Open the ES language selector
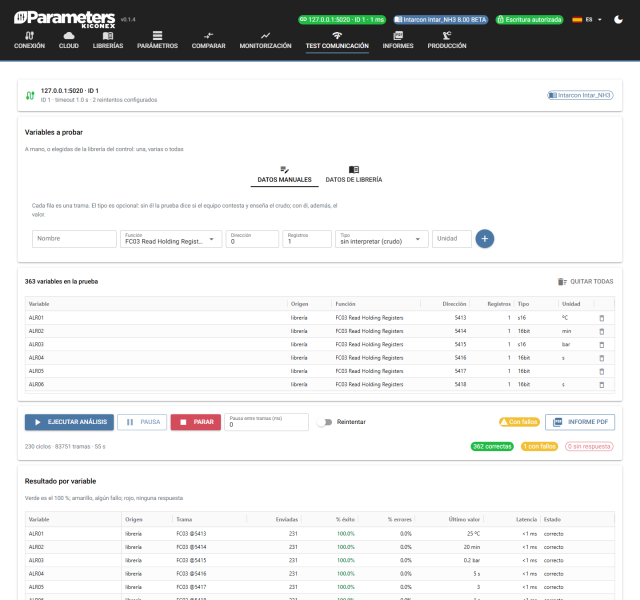Viewport: 640px width, 600px height. (x=587, y=20)
